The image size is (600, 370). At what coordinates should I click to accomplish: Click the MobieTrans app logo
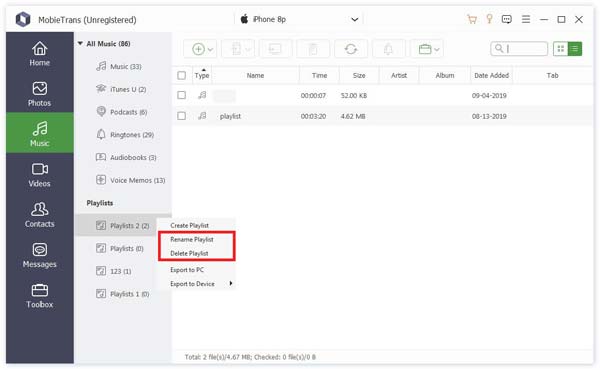coord(23,19)
